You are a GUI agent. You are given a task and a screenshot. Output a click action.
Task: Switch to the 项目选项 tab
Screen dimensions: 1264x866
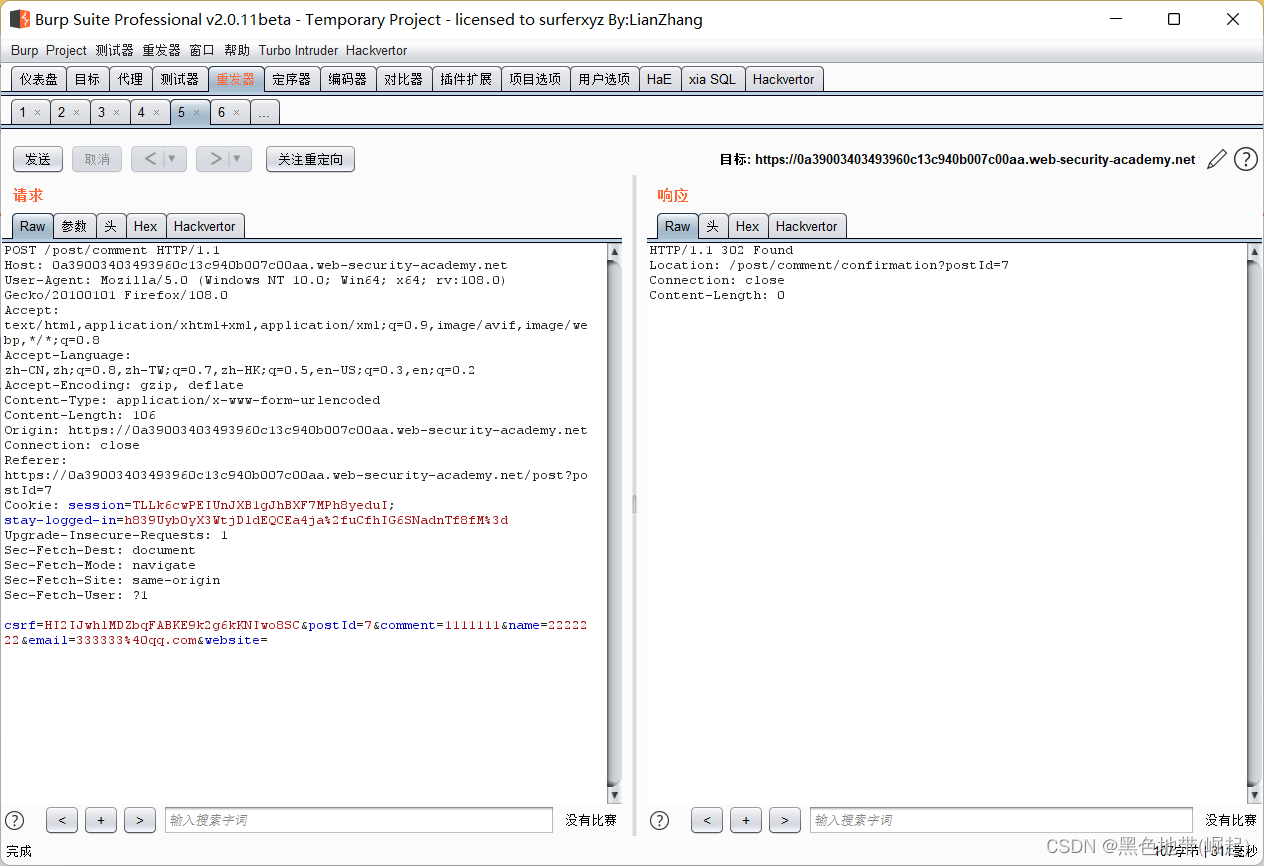pos(535,79)
